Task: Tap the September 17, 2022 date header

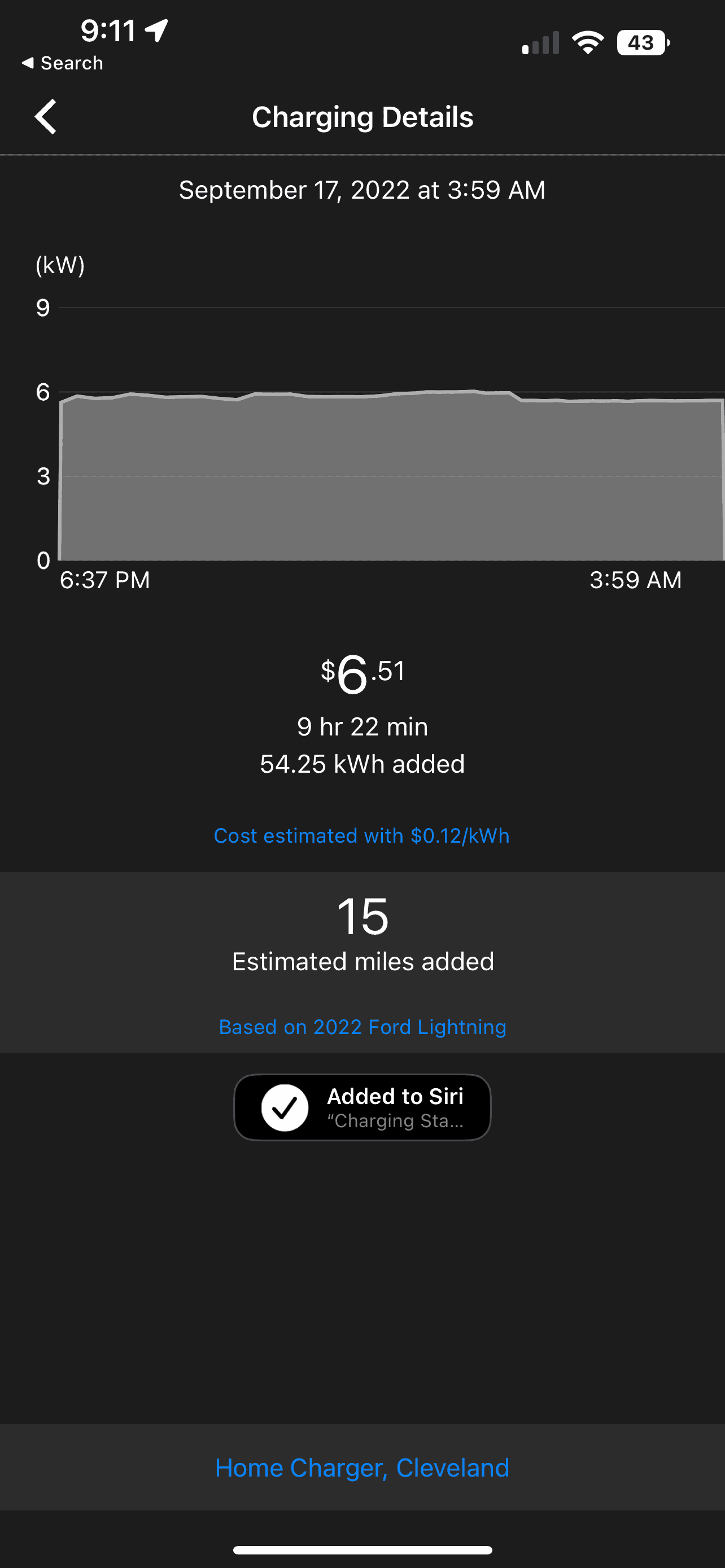Action: (x=362, y=190)
